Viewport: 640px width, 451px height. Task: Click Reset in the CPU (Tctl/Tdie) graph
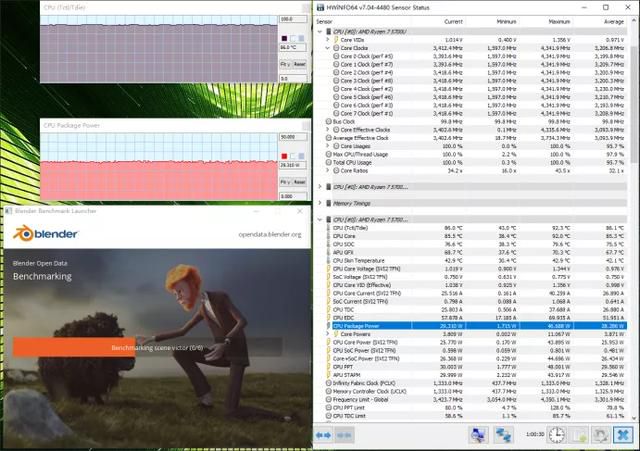coord(300,64)
